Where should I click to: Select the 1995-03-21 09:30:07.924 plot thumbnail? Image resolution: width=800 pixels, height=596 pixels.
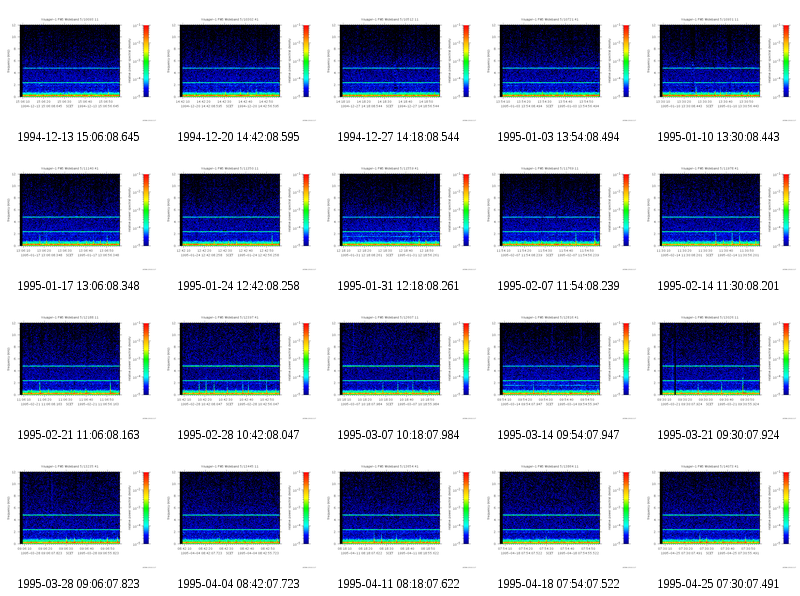coord(718,366)
